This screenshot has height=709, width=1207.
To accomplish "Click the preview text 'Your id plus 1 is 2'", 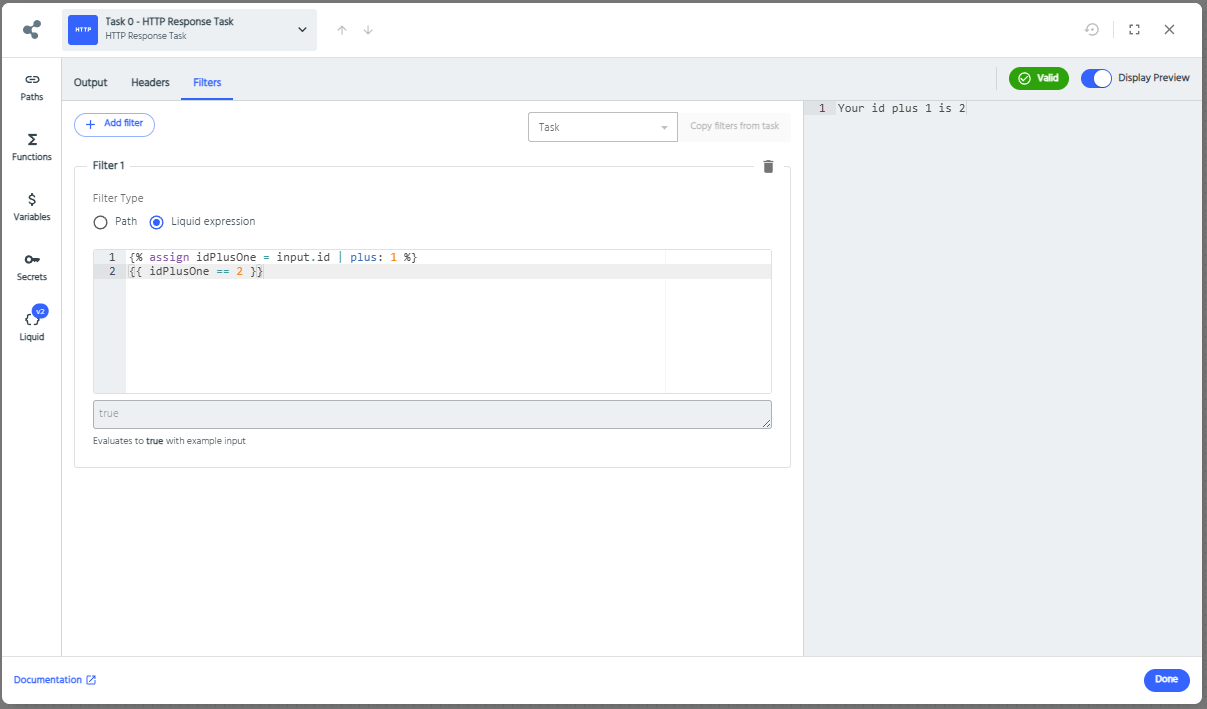I will pos(902,108).
